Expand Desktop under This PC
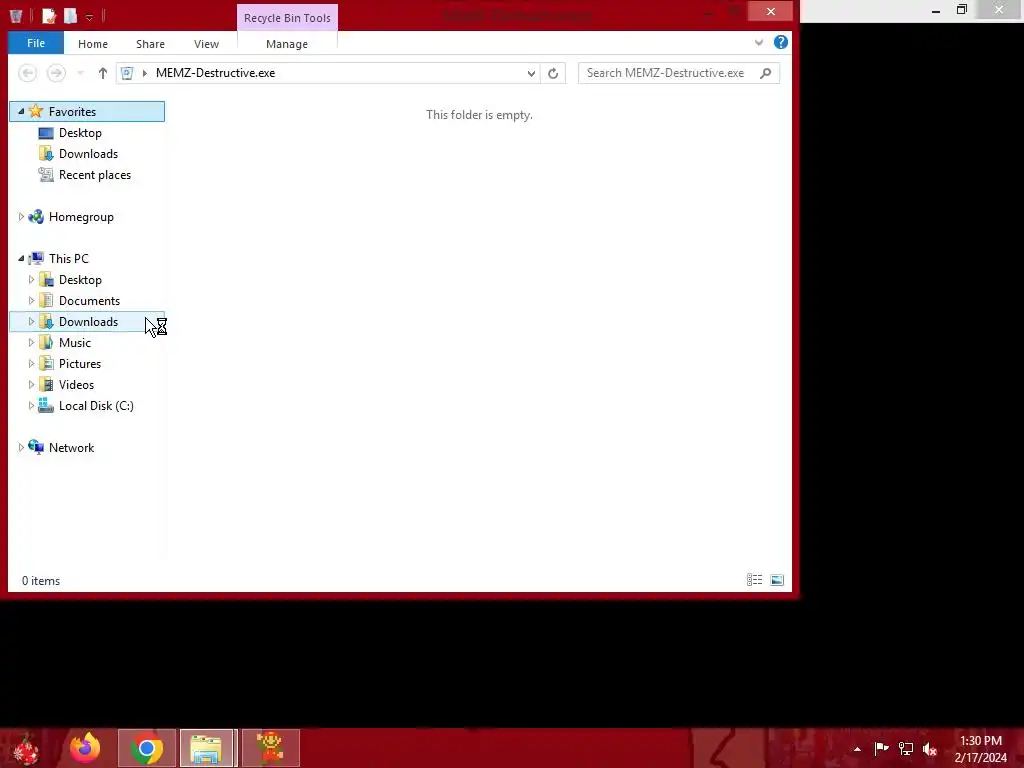Image resolution: width=1024 pixels, height=768 pixels. pos(31,280)
